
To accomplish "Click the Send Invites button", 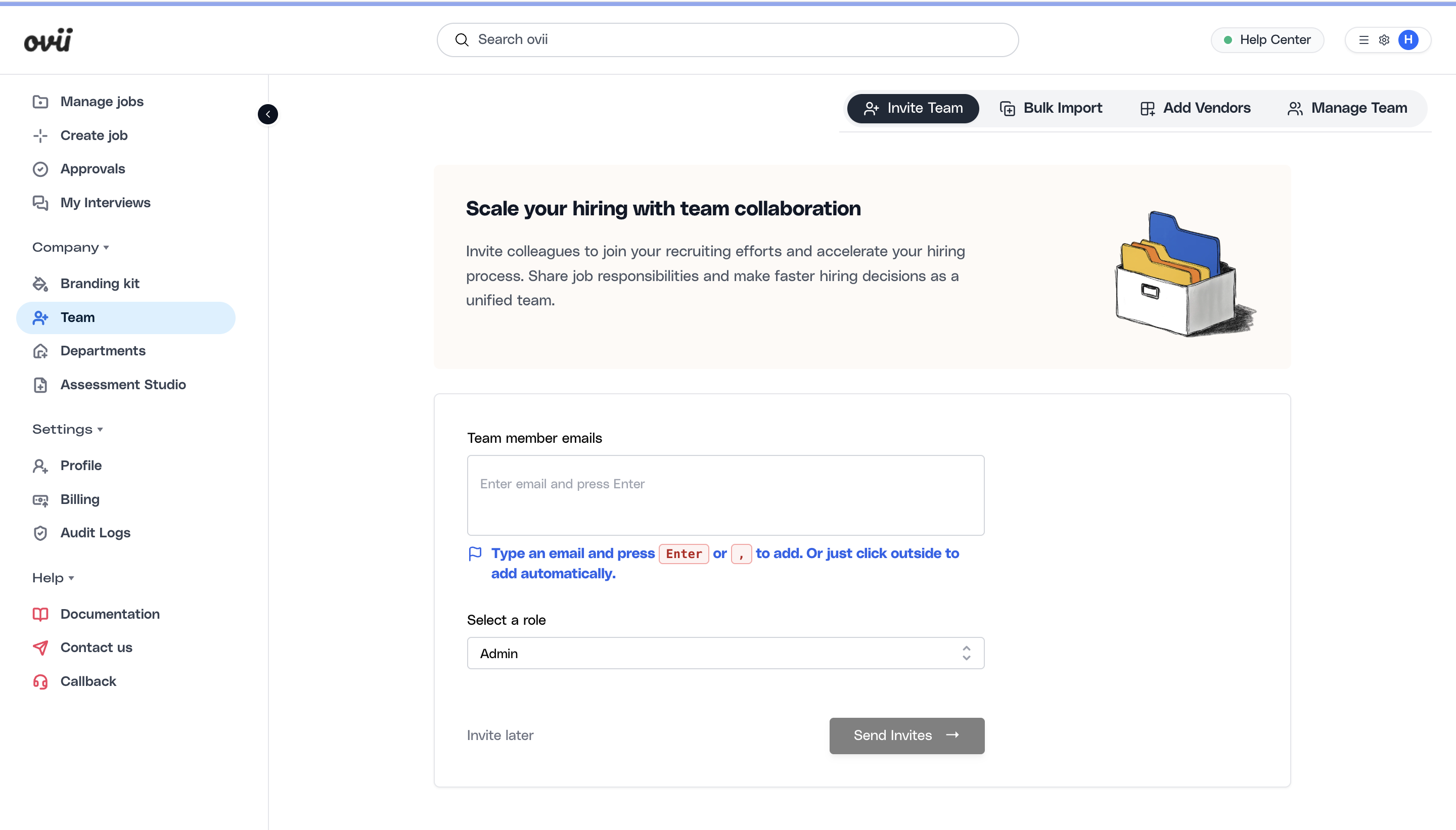I will (906, 735).
